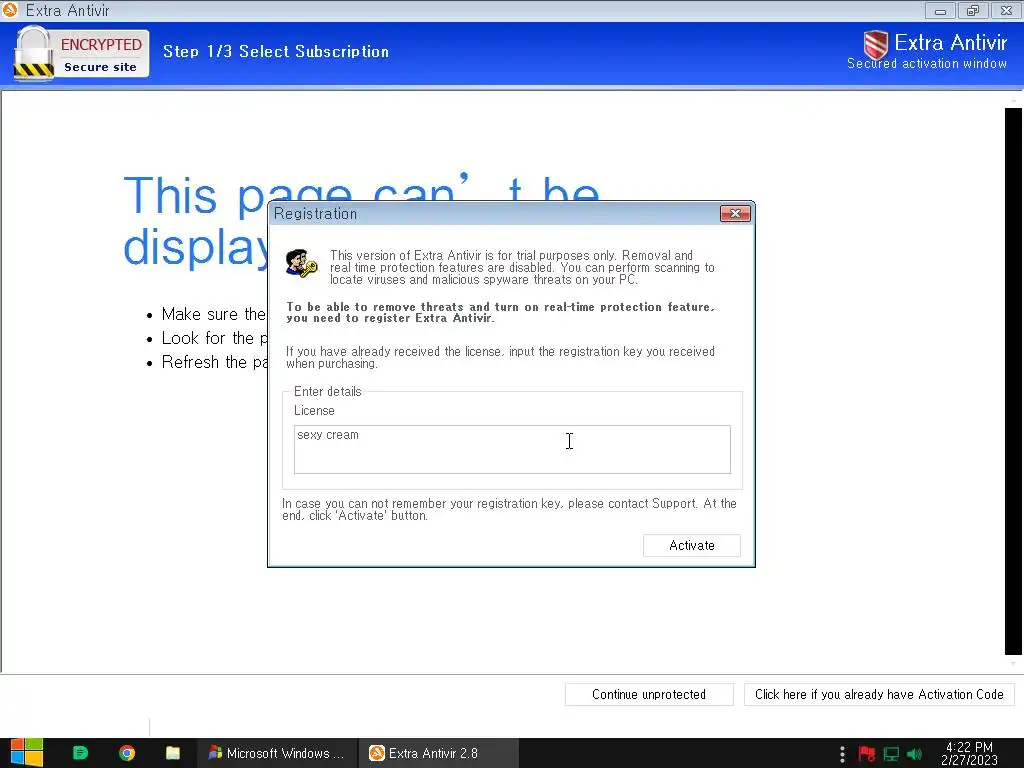Click the ENCRYPTED Secure site padlock badge
Screen dimensions: 1024x768
point(81,54)
